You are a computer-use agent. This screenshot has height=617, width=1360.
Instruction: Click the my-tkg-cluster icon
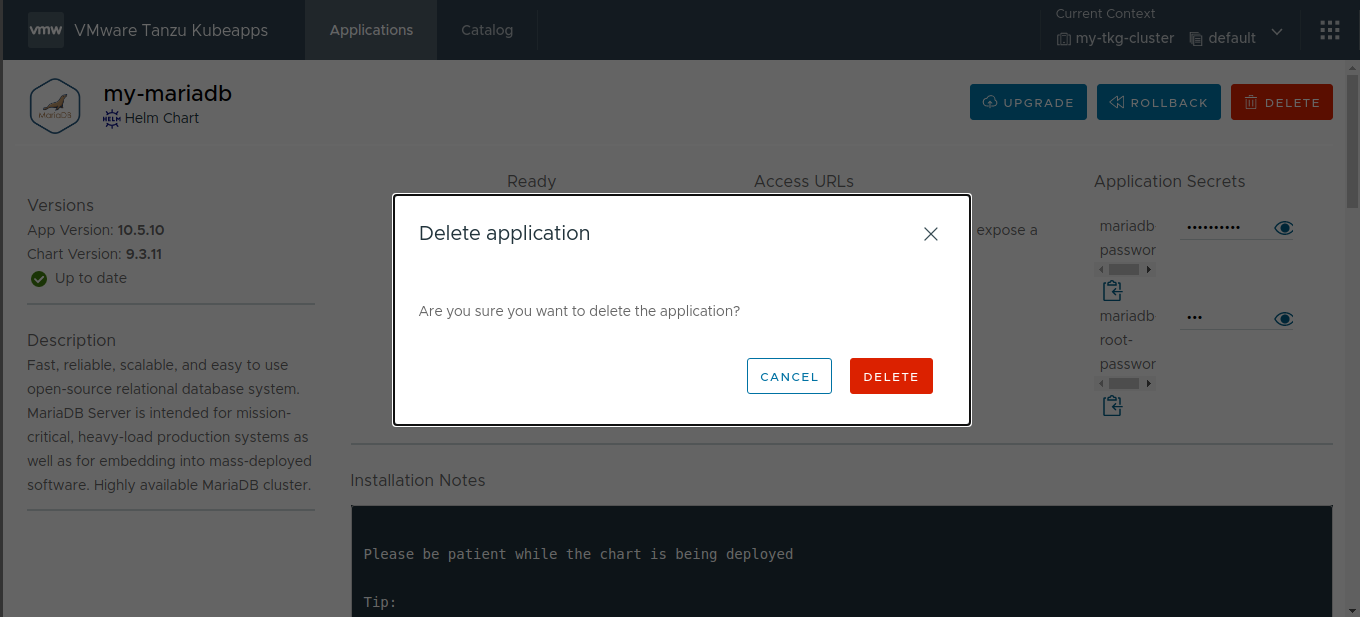(x=1062, y=38)
